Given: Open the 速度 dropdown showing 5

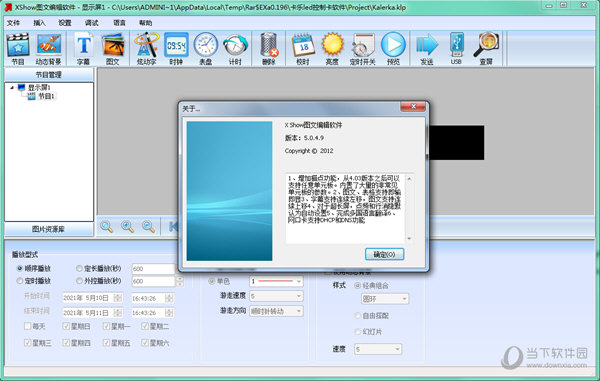Looking at the screenshot, I should (x=378, y=349).
